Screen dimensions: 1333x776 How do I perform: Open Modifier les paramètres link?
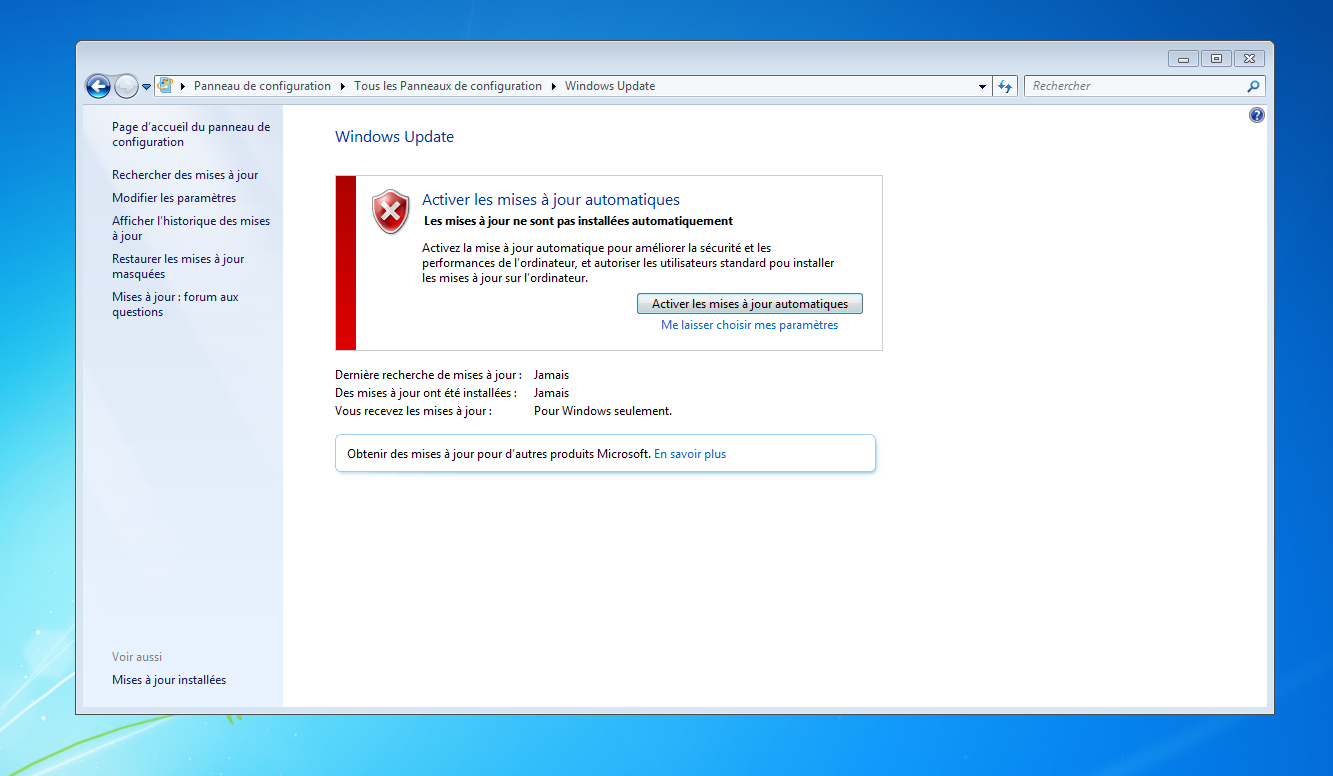[x=174, y=198]
